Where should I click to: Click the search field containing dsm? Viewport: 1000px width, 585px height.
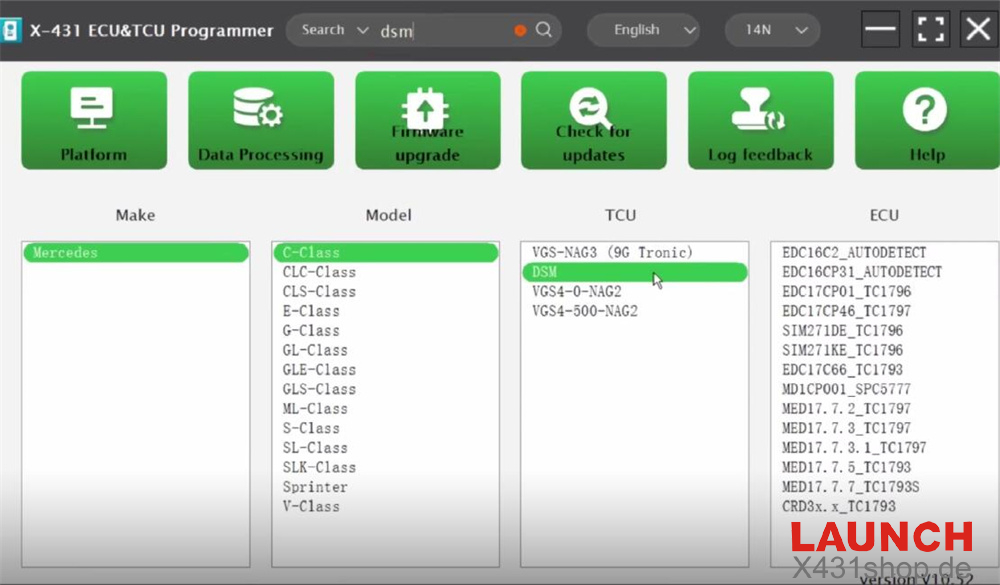[x=440, y=31]
